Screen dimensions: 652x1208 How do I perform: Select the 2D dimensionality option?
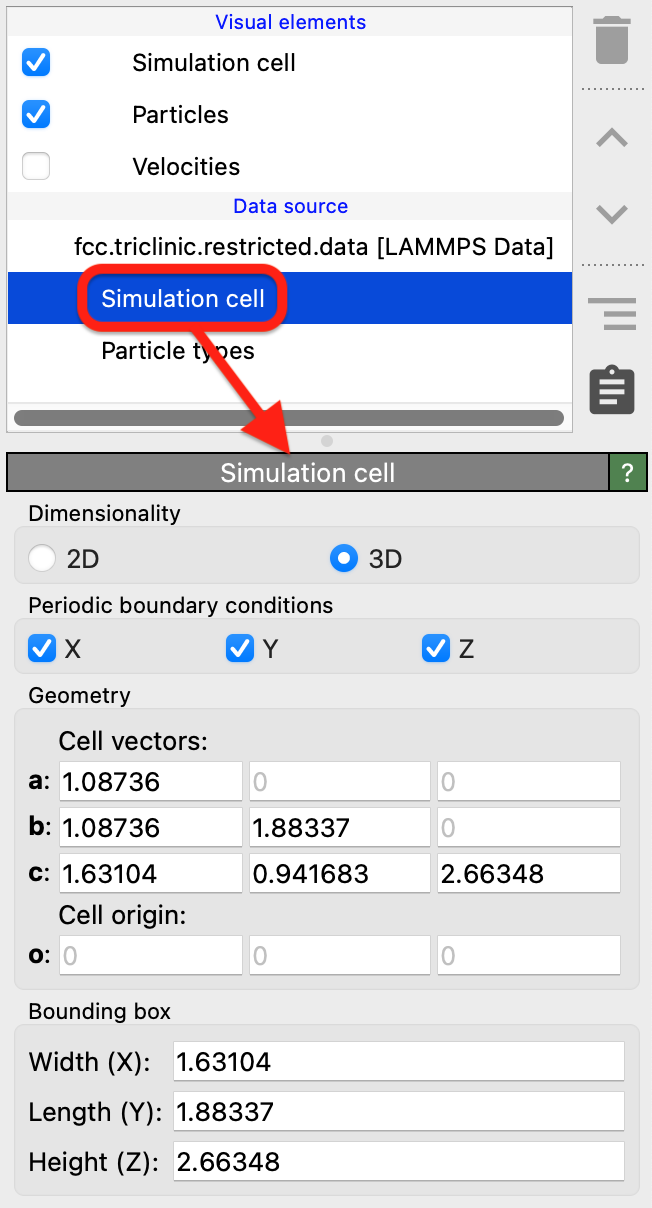pyautogui.click(x=43, y=558)
